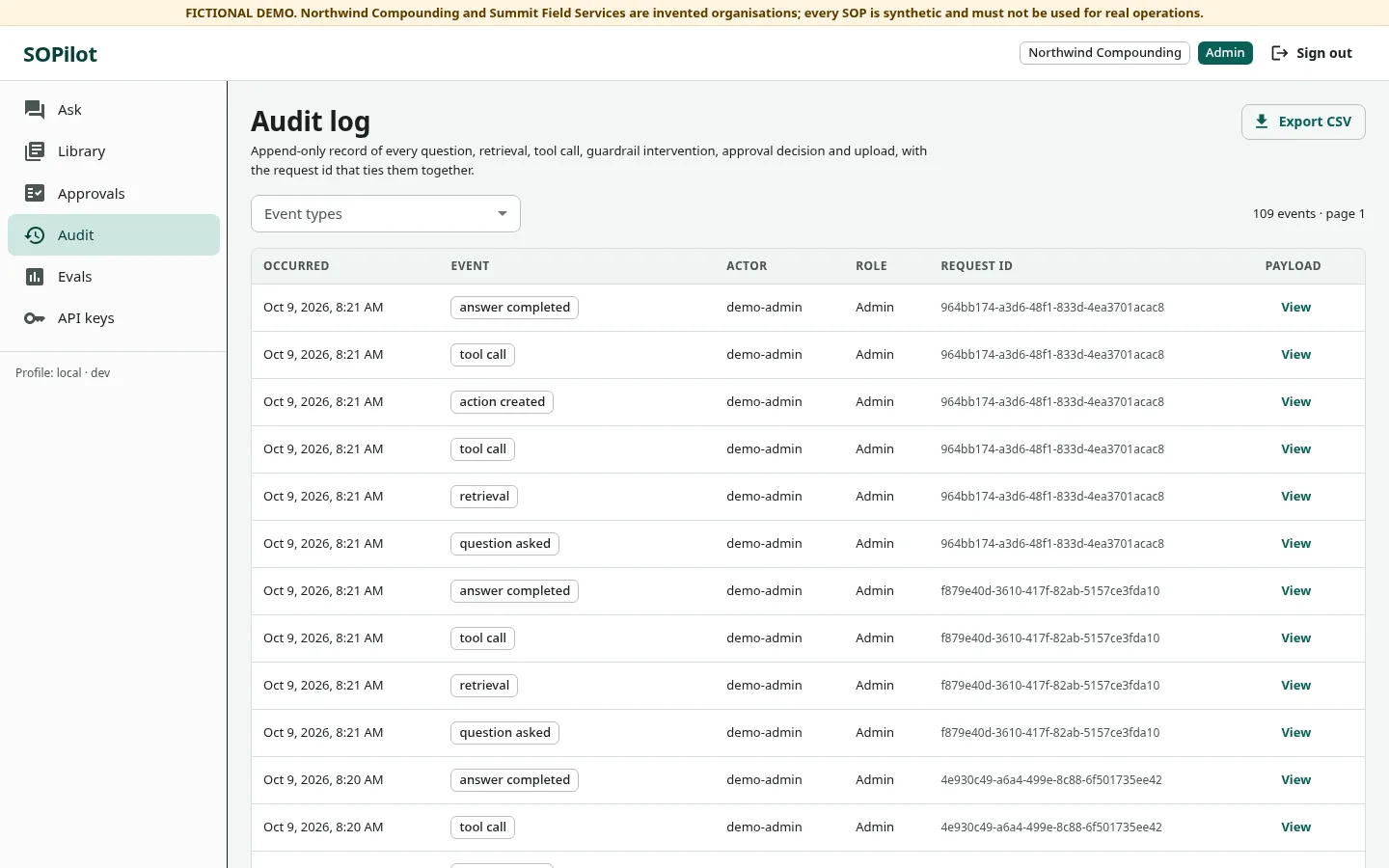View payload of first answer completed row

click(x=1295, y=308)
